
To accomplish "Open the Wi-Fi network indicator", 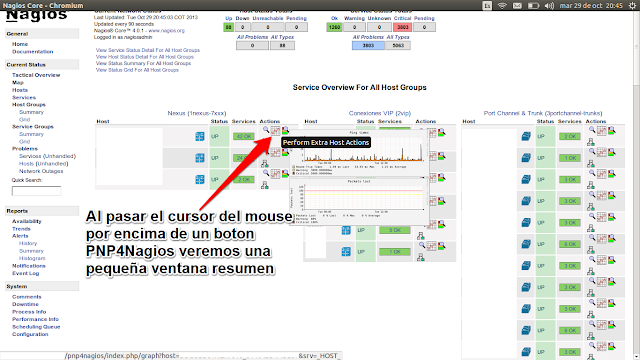I will tap(502, 5).
